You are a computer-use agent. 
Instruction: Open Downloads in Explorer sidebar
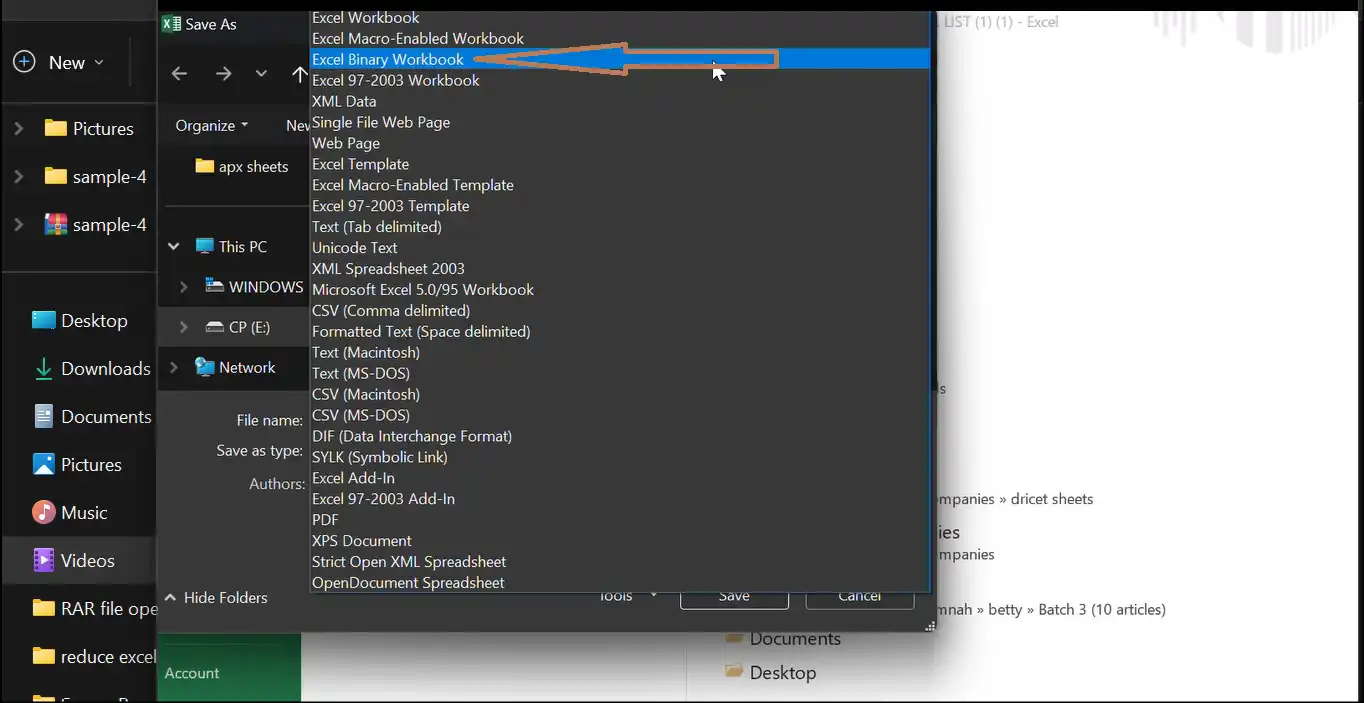point(92,369)
